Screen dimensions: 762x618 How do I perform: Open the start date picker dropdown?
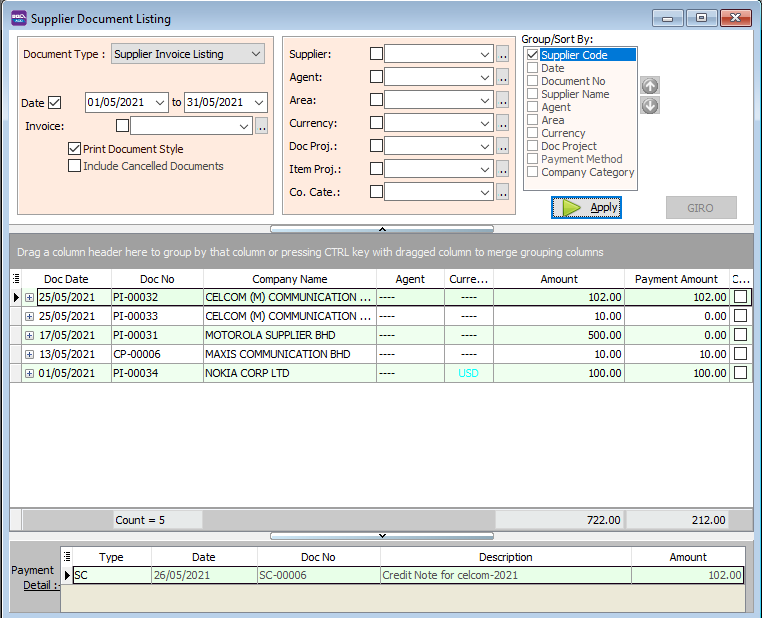tap(160, 102)
